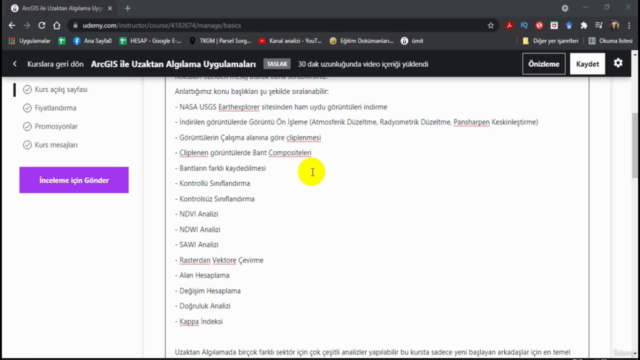This screenshot has height=360, width=640.
Task: Open the Eğitim Dokümanları bookmark
Action: [361, 41]
